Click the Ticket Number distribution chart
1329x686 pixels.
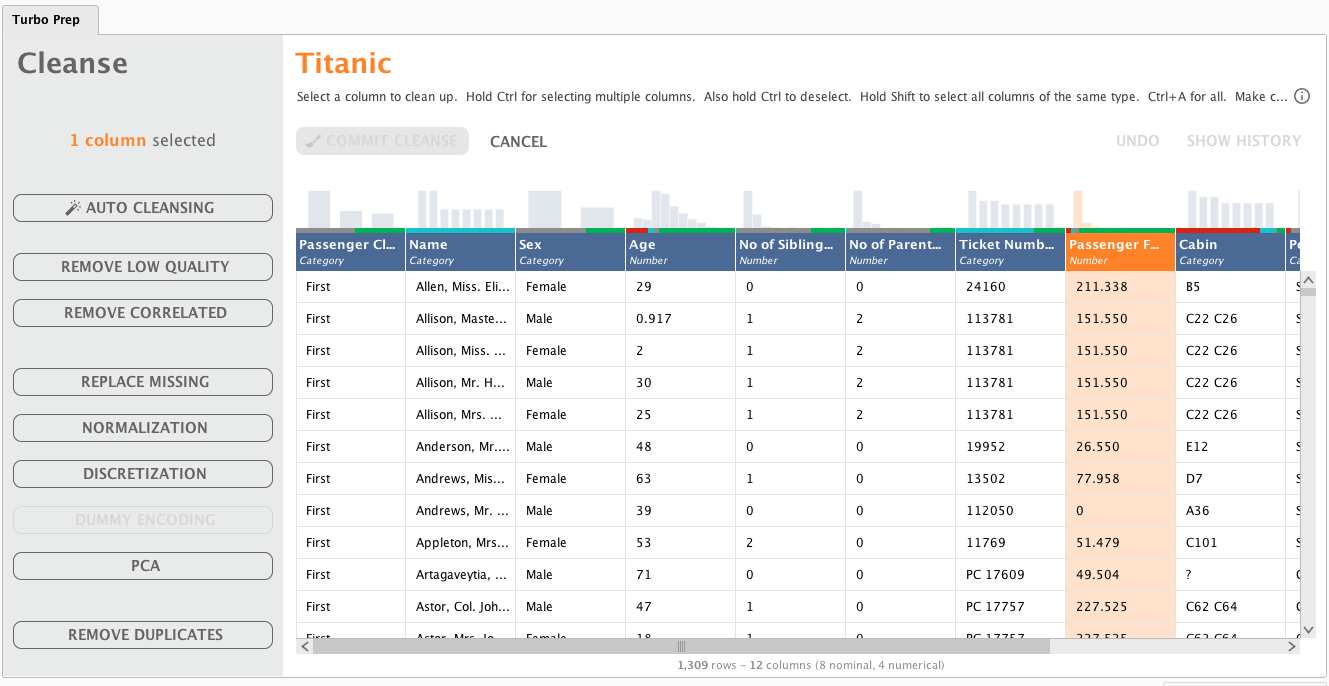pyautogui.click(x=1010, y=210)
